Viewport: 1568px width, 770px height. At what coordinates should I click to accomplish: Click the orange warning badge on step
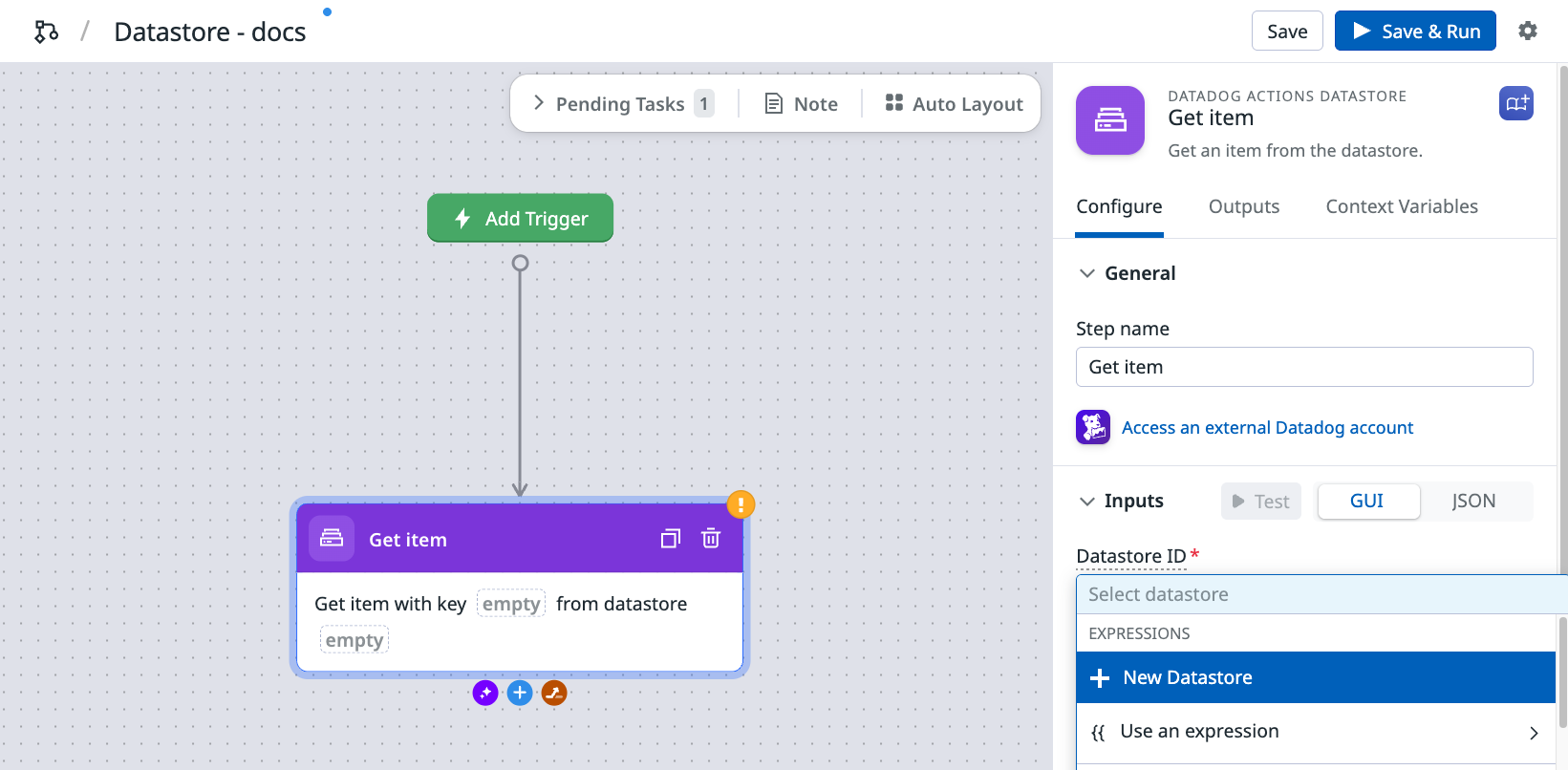pyautogui.click(x=741, y=503)
